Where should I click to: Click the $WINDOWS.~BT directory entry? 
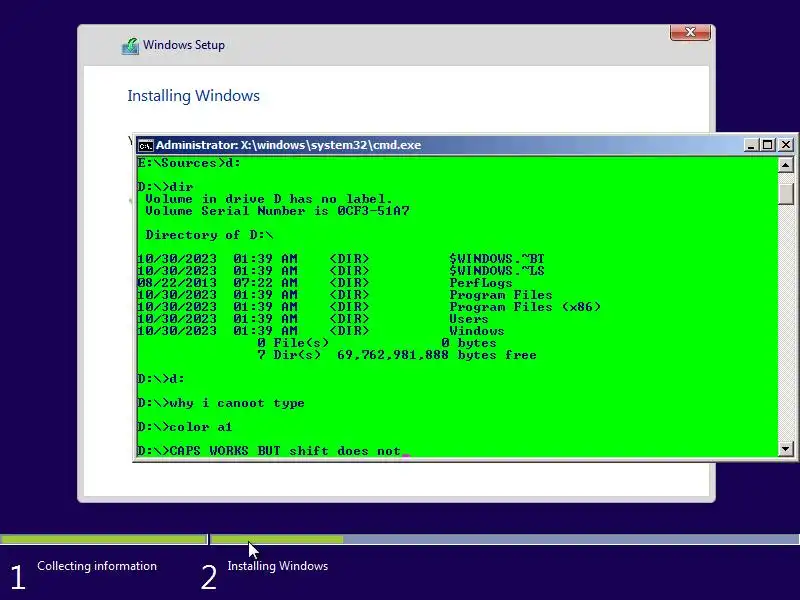tap(496, 259)
